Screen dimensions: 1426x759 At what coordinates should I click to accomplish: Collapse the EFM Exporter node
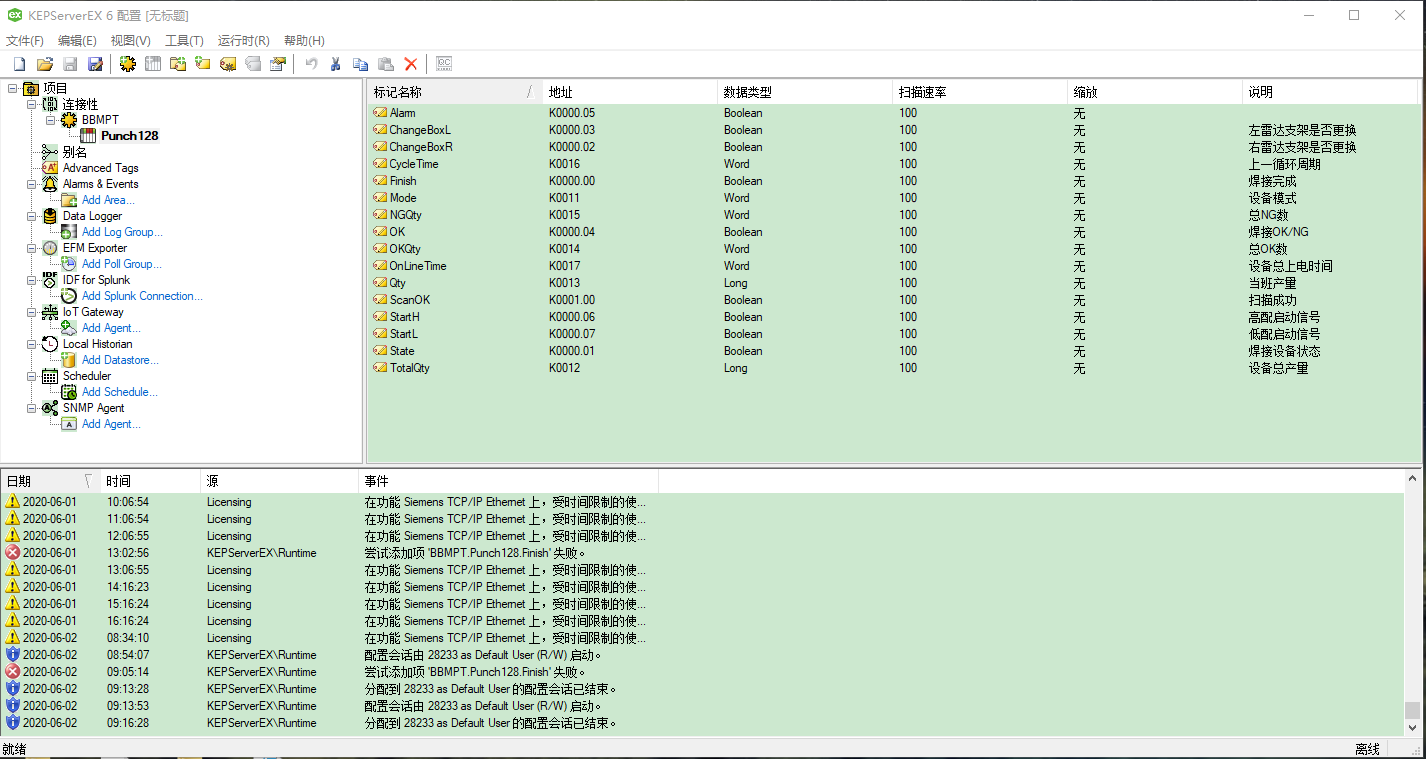[32, 248]
